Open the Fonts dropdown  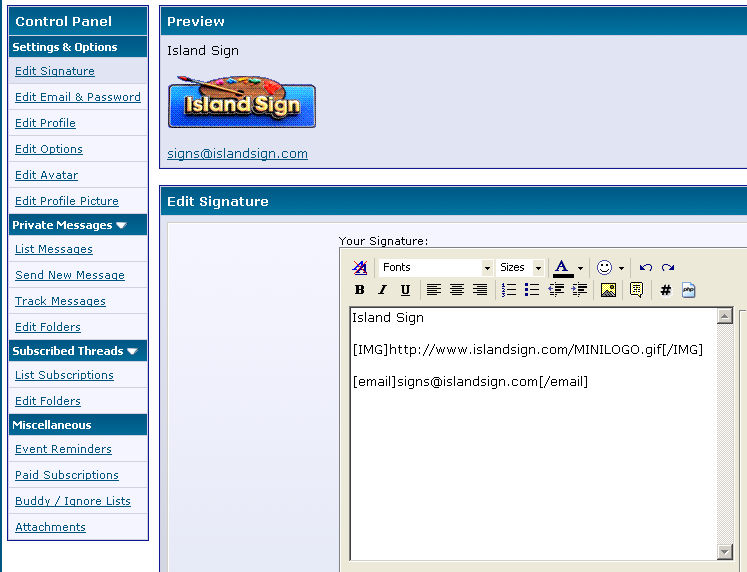[x=435, y=267]
